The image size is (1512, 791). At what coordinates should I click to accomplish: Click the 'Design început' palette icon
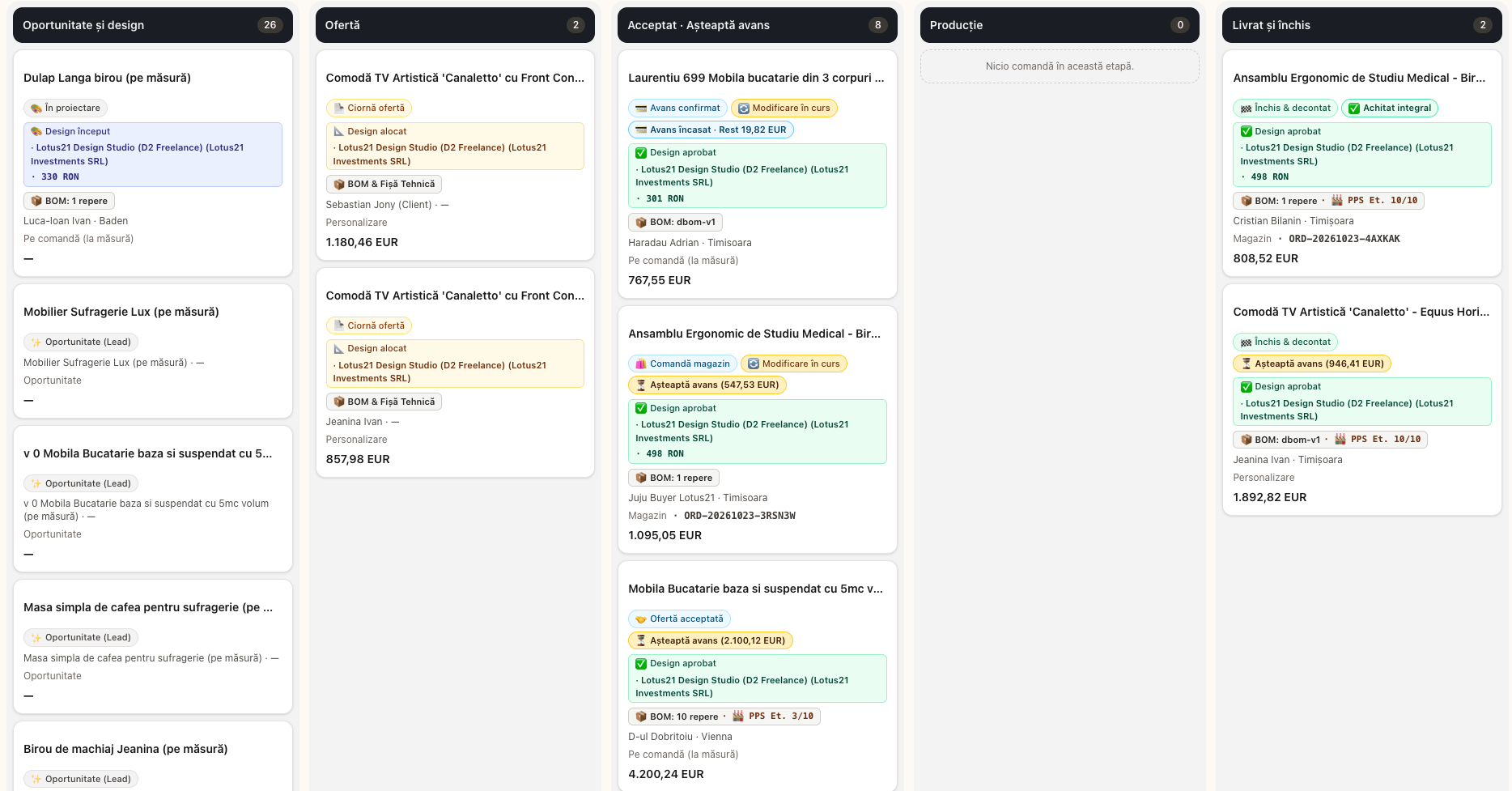pos(36,131)
